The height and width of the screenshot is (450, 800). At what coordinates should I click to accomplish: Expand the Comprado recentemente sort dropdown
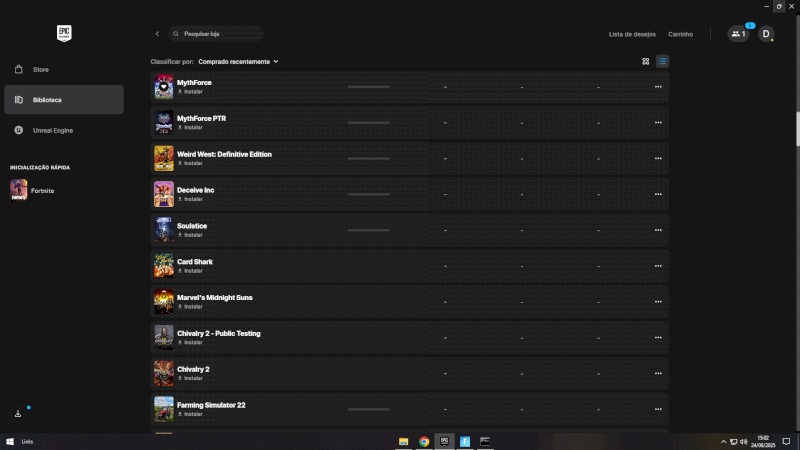click(x=238, y=62)
